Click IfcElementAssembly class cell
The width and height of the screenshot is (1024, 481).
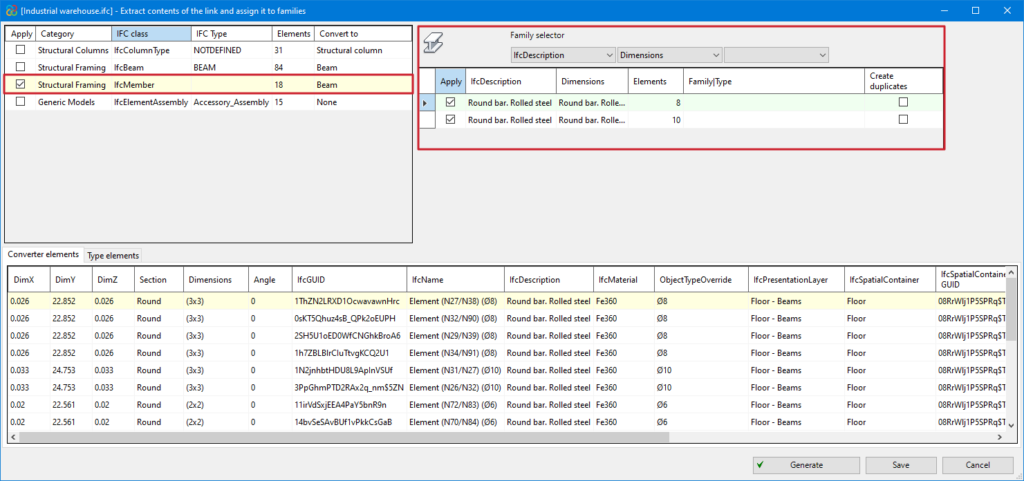tap(151, 102)
